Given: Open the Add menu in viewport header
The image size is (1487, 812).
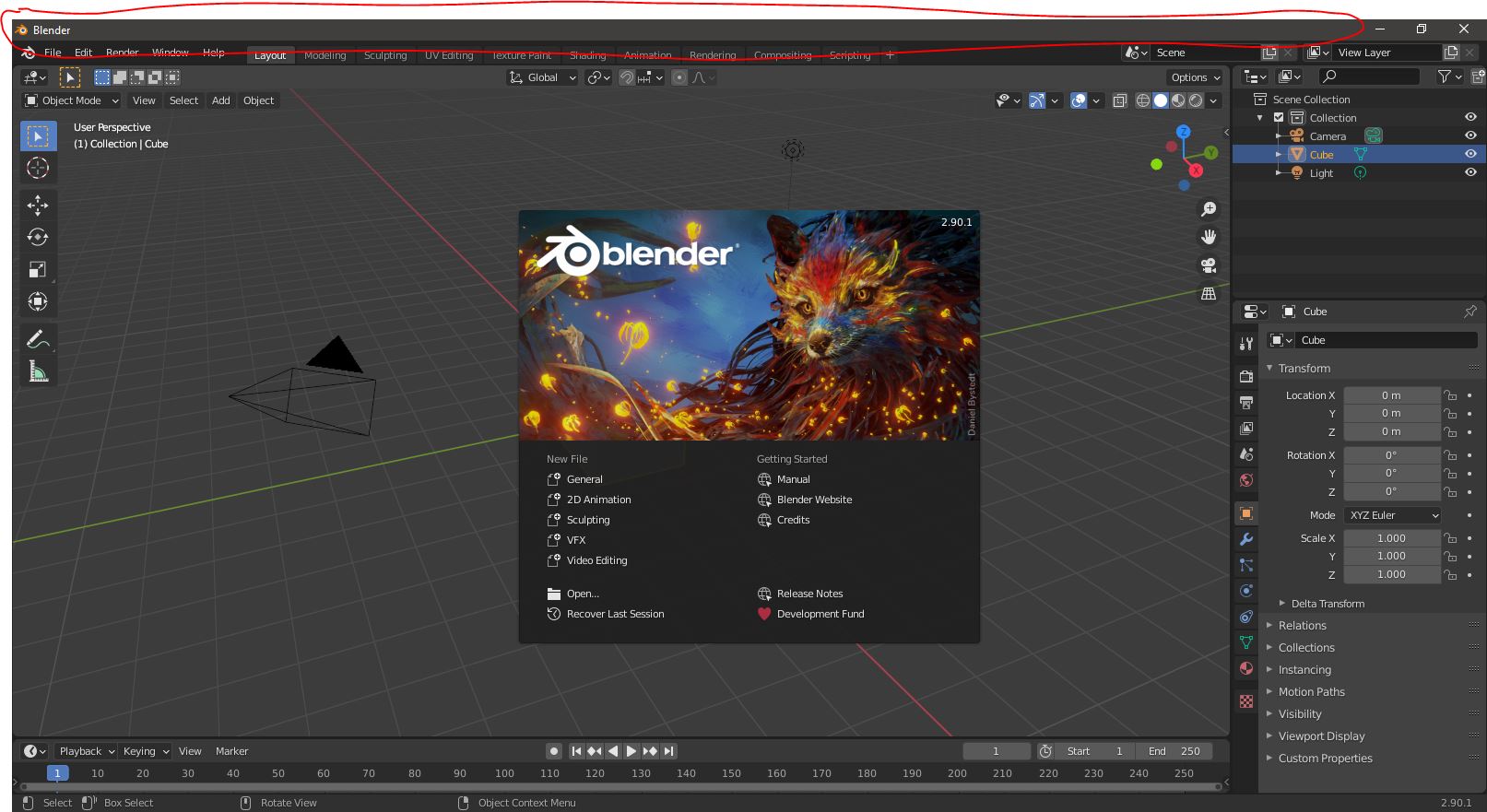Looking at the screenshot, I should 221,100.
